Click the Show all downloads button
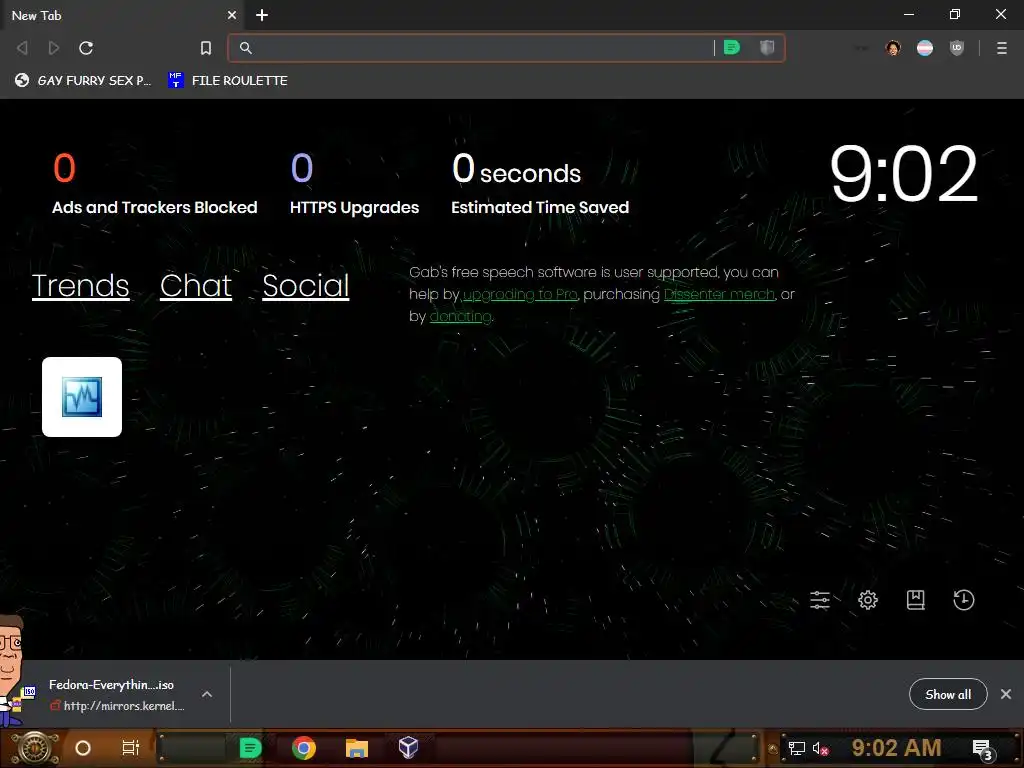Screen dimensions: 1024x768 coord(948,694)
